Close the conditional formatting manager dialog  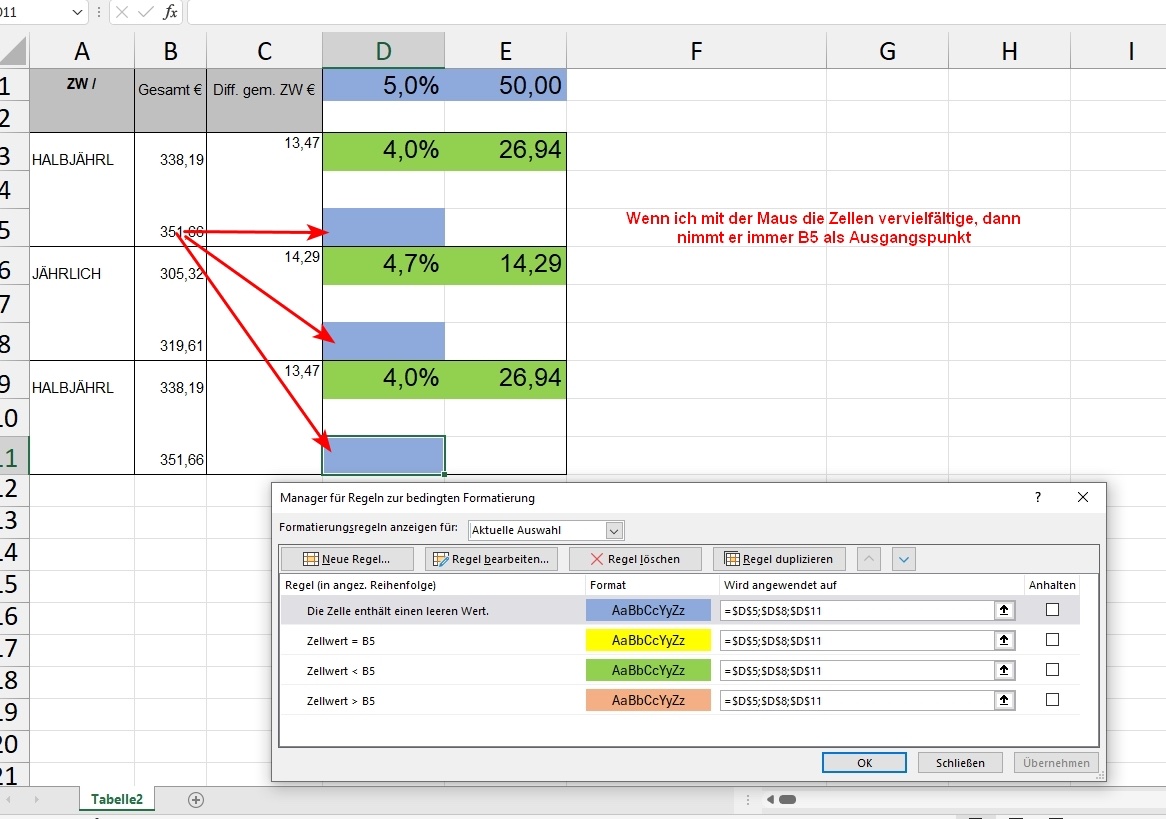pyautogui.click(x=1083, y=497)
